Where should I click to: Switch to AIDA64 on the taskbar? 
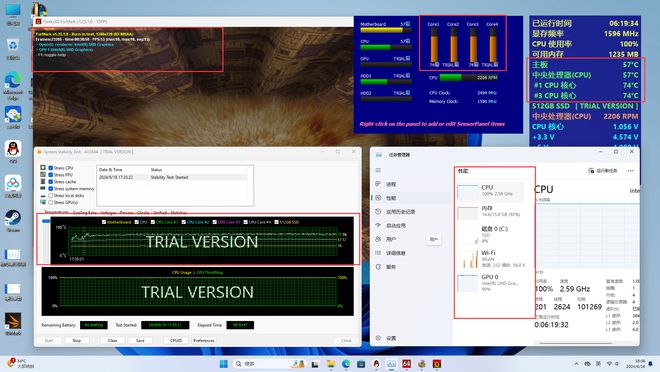[407, 364]
